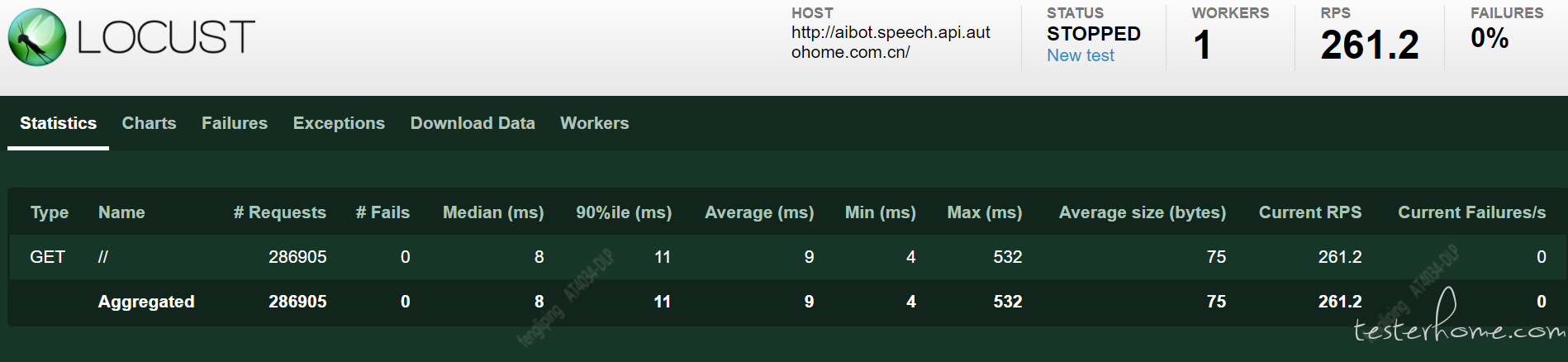Click the Locust green insect logo icon
This screenshot has width=1568, height=362.
(37, 37)
